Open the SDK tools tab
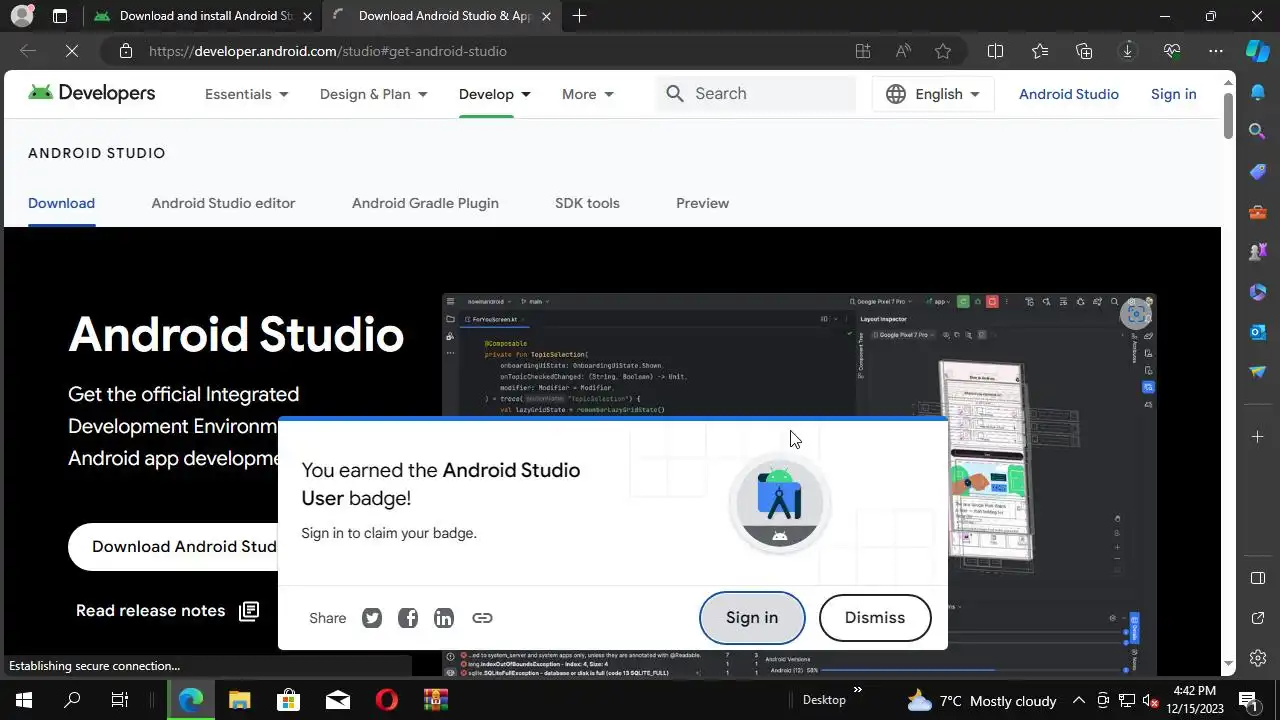Screen dimensions: 1280x720 [587, 203]
